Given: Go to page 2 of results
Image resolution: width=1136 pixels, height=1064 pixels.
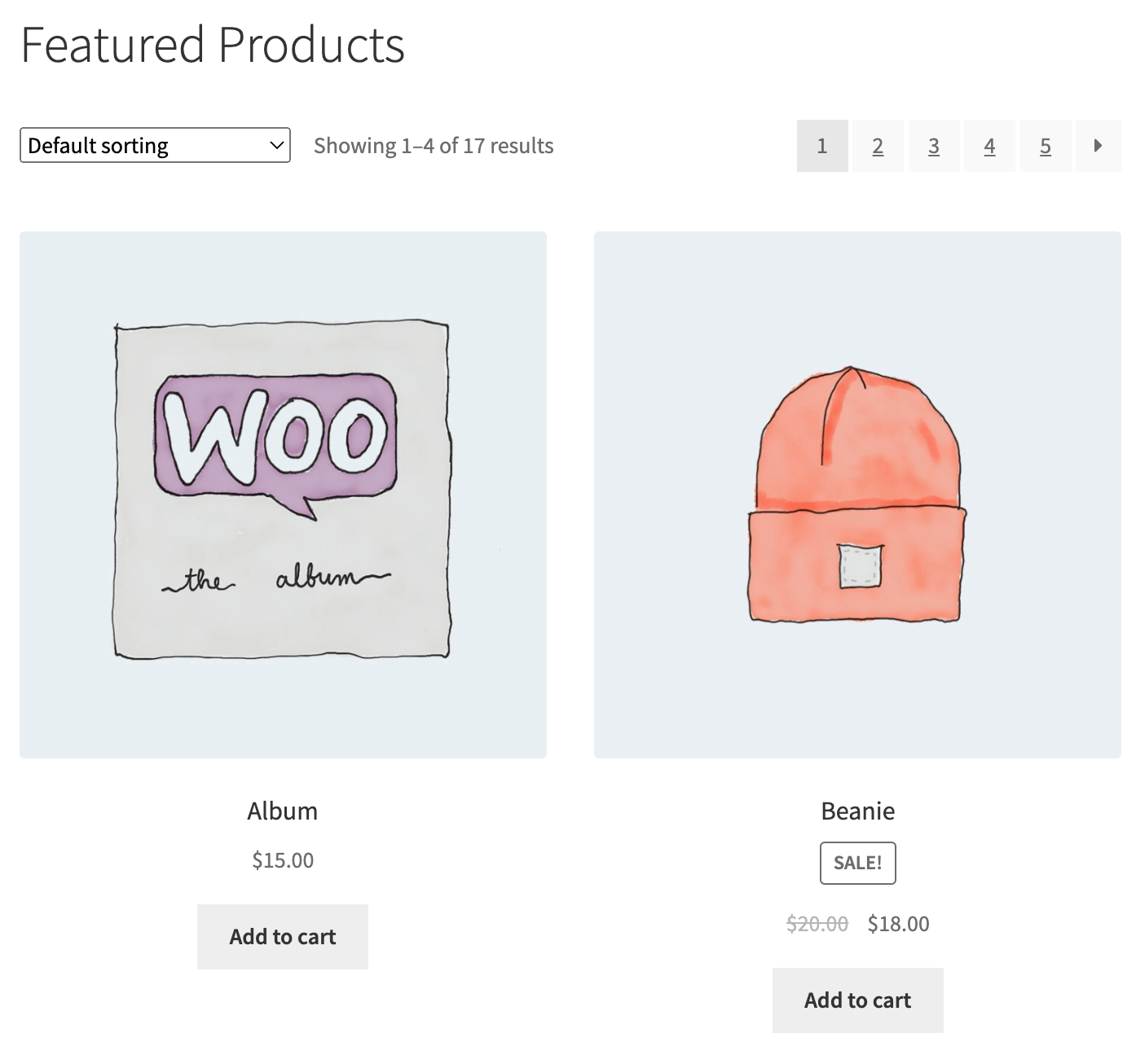Looking at the screenshot, I should pos(878,146).
